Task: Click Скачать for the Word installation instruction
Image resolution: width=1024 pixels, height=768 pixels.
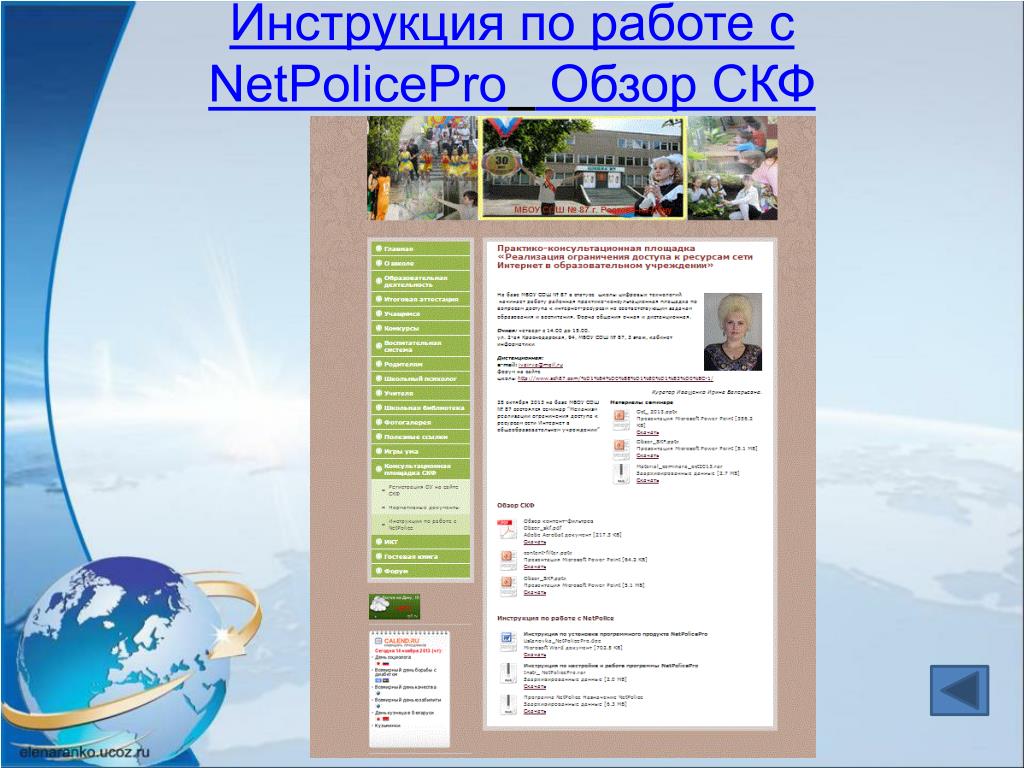Action: [534, 655]
